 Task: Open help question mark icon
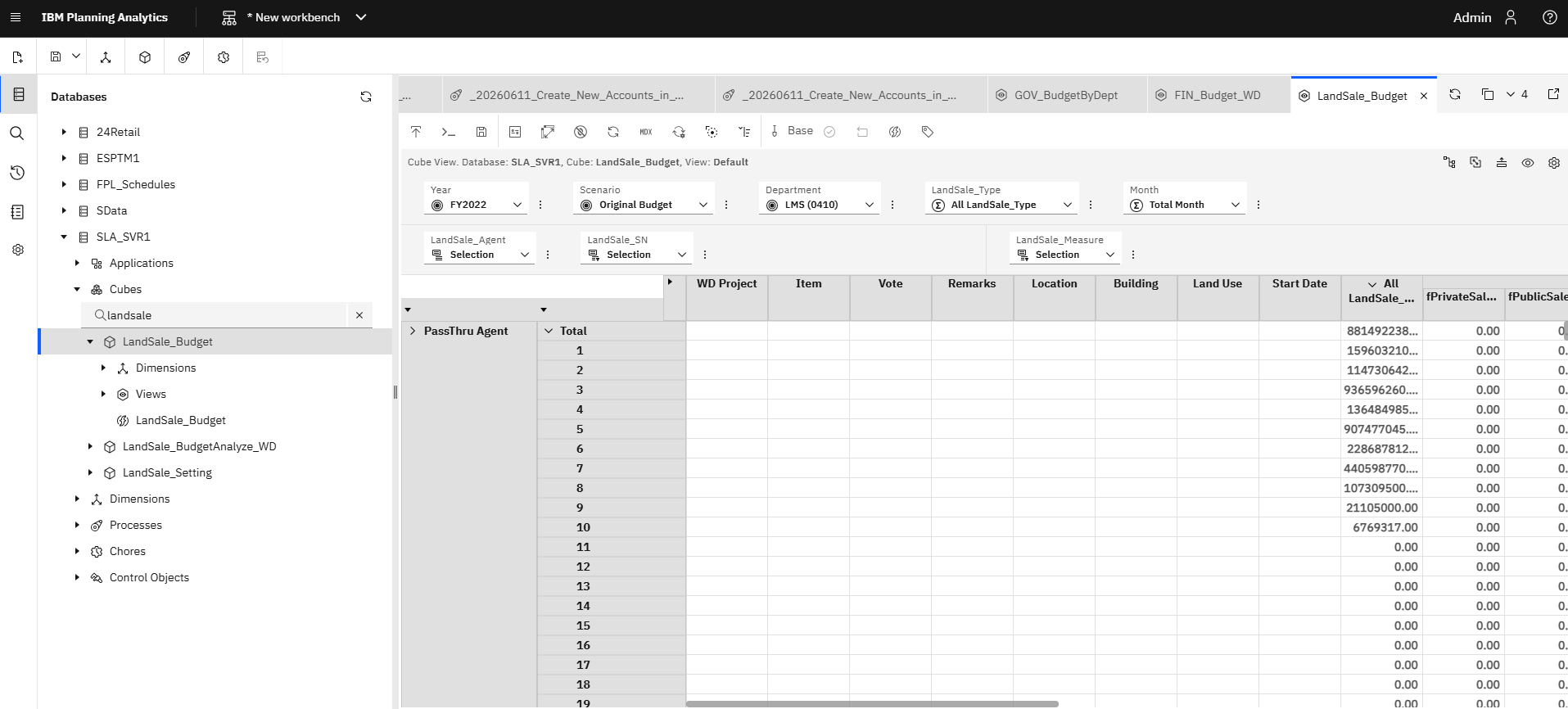click(1550, 17)
